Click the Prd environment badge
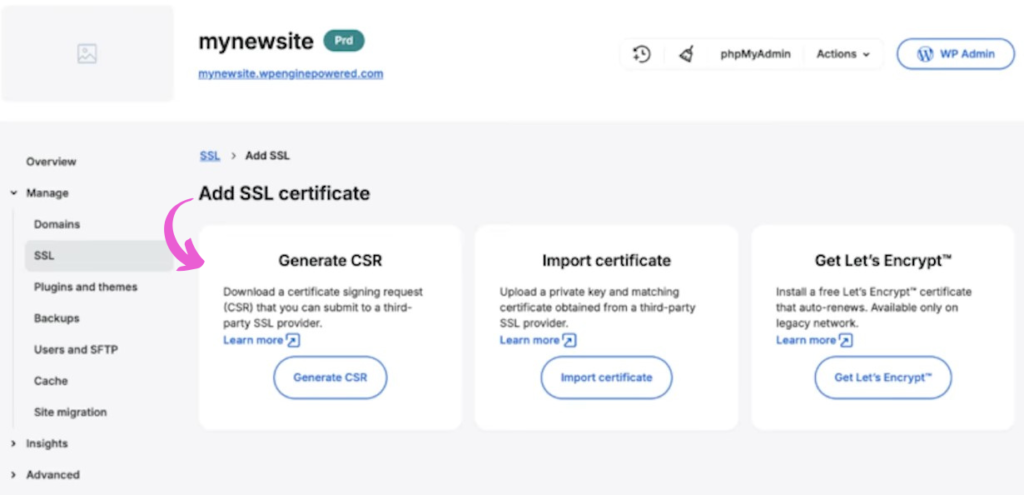 point(344,41)
